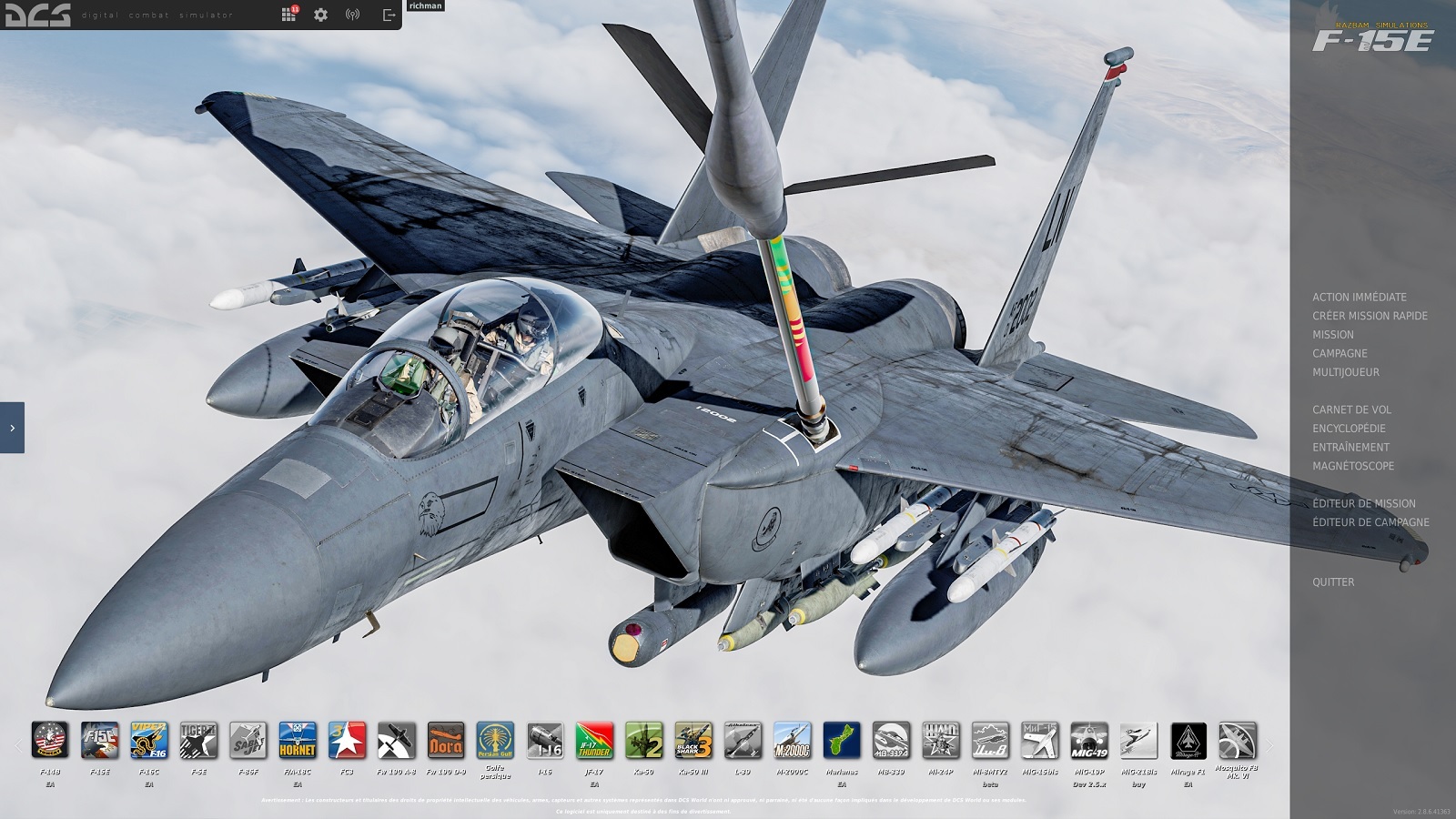Select the Marianas map icon
This screenshot has width=1456, height=819.
(x=842, y=740)
